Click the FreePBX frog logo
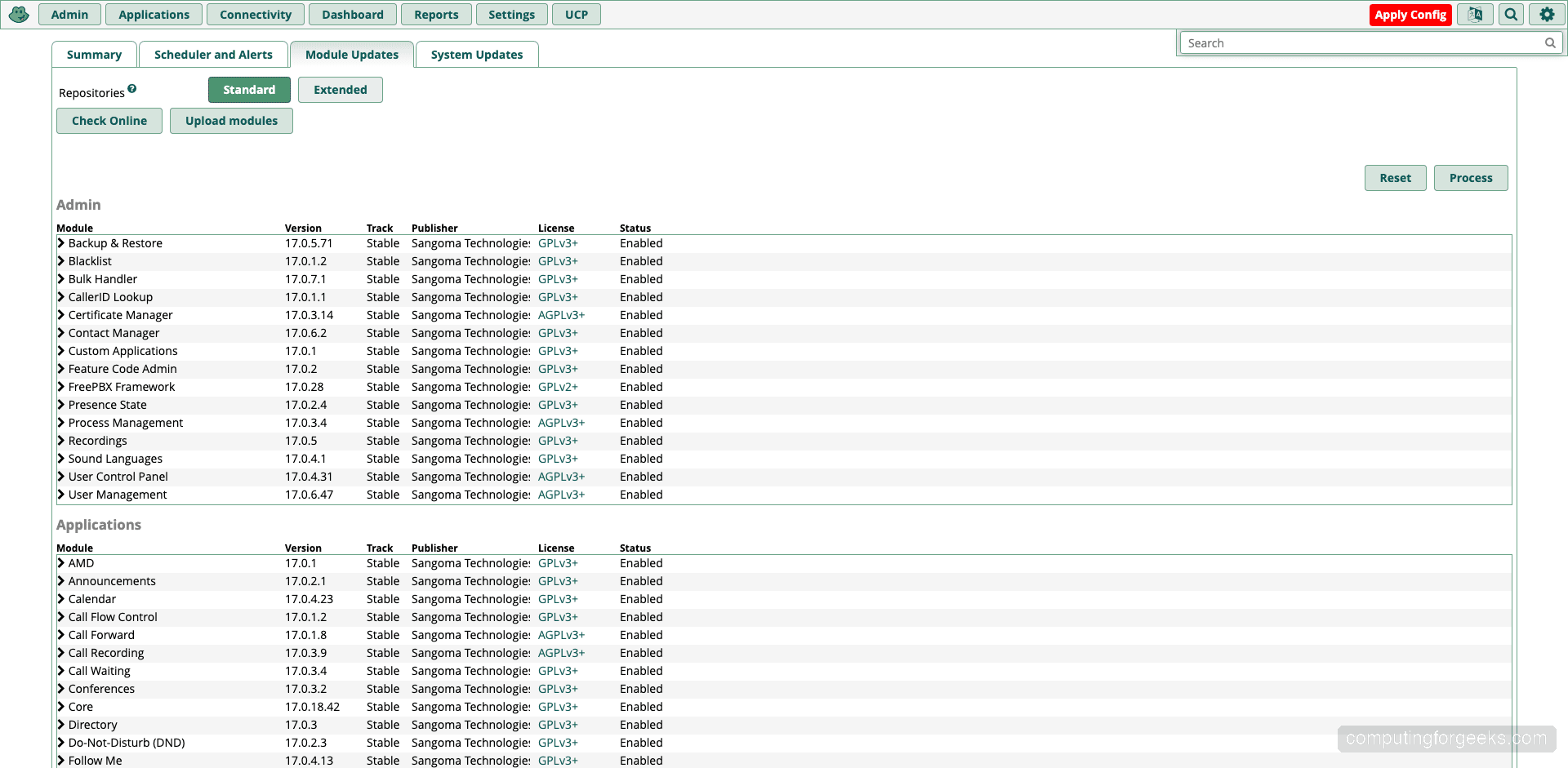 click(18, 14)
